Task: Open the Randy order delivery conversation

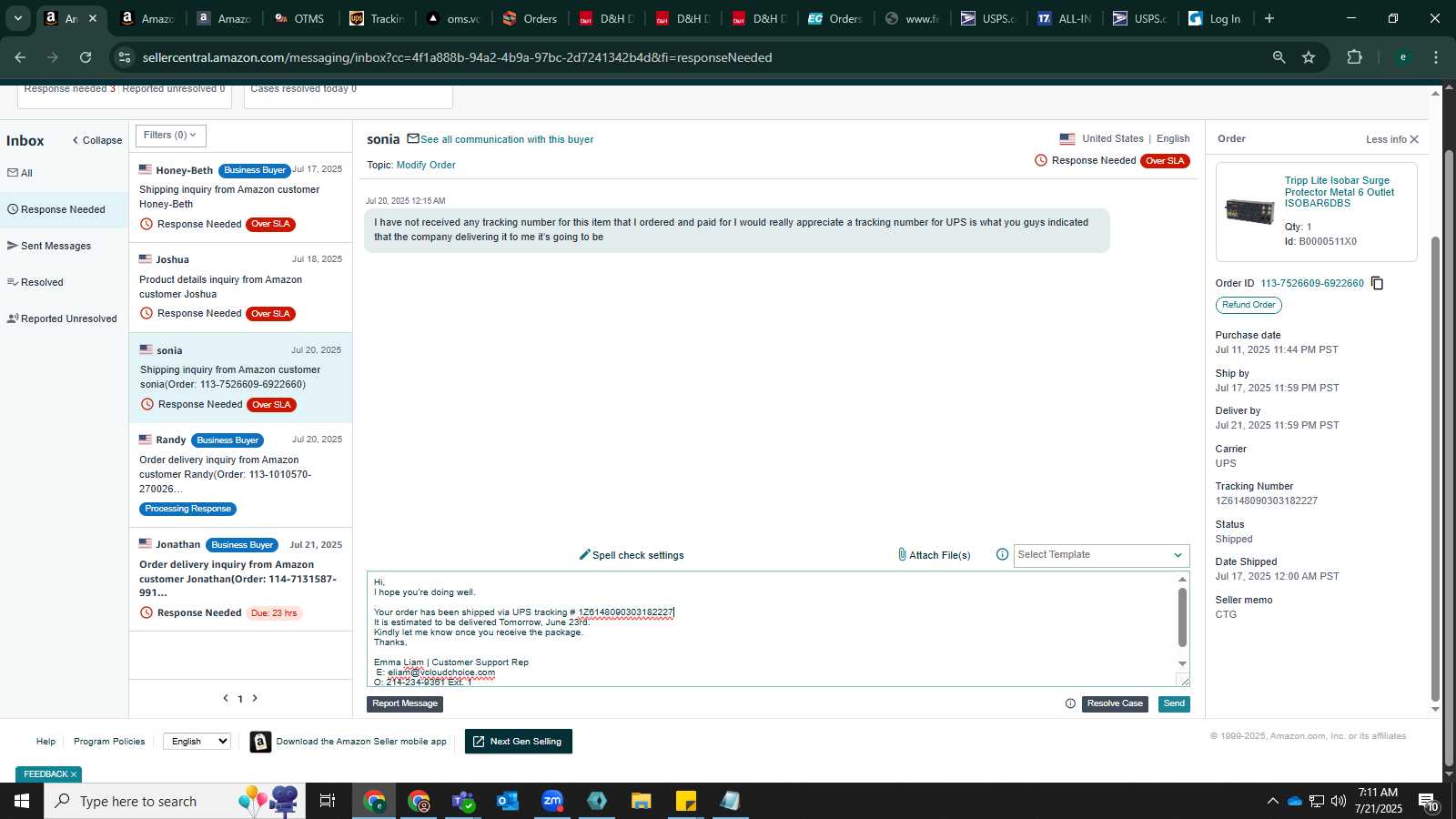Action: pyautogui.click(x=241, y=475)
